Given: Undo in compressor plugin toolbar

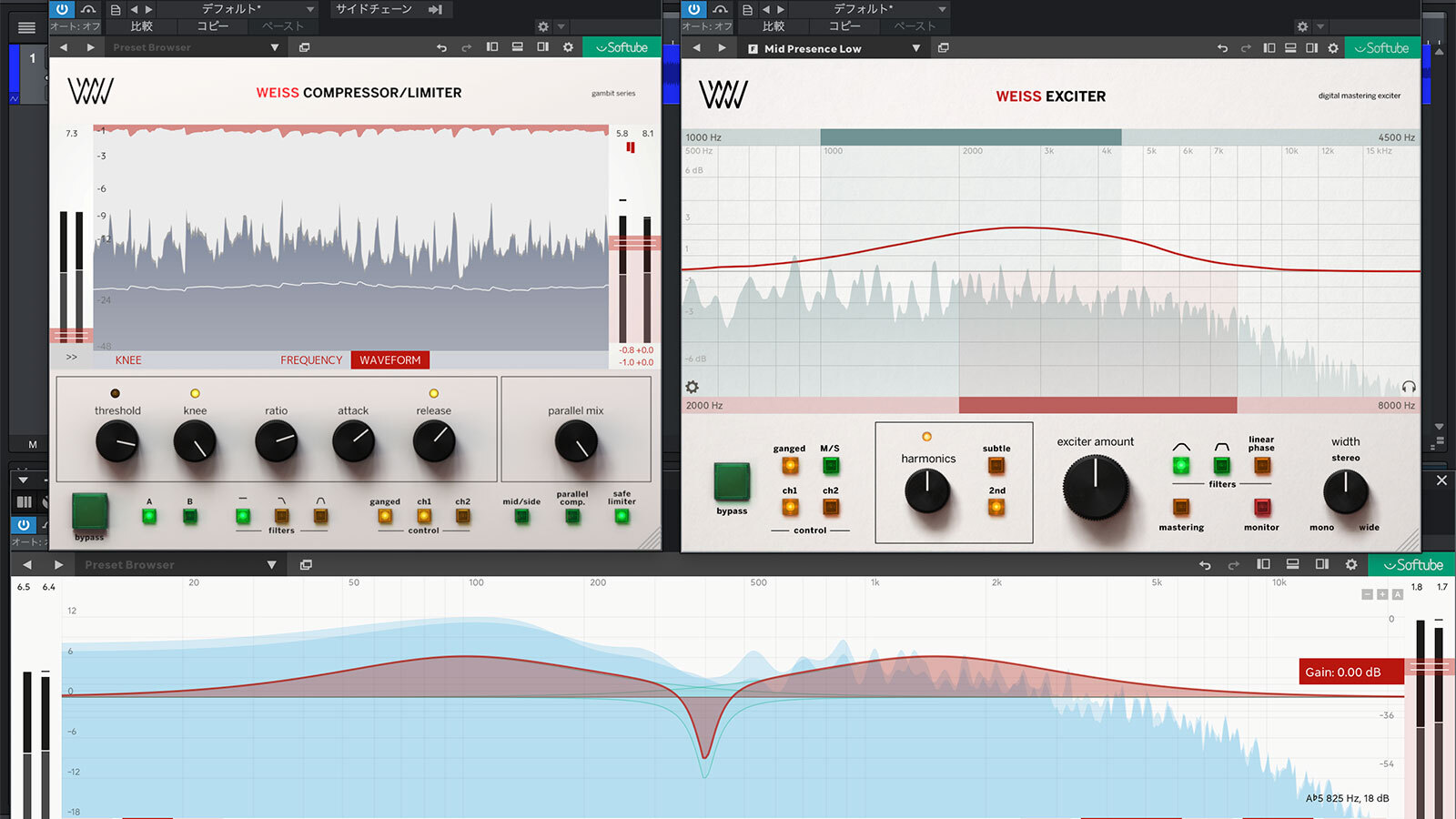Looking at the screenshot, I should pyautogui.click(x=441, y=47).
